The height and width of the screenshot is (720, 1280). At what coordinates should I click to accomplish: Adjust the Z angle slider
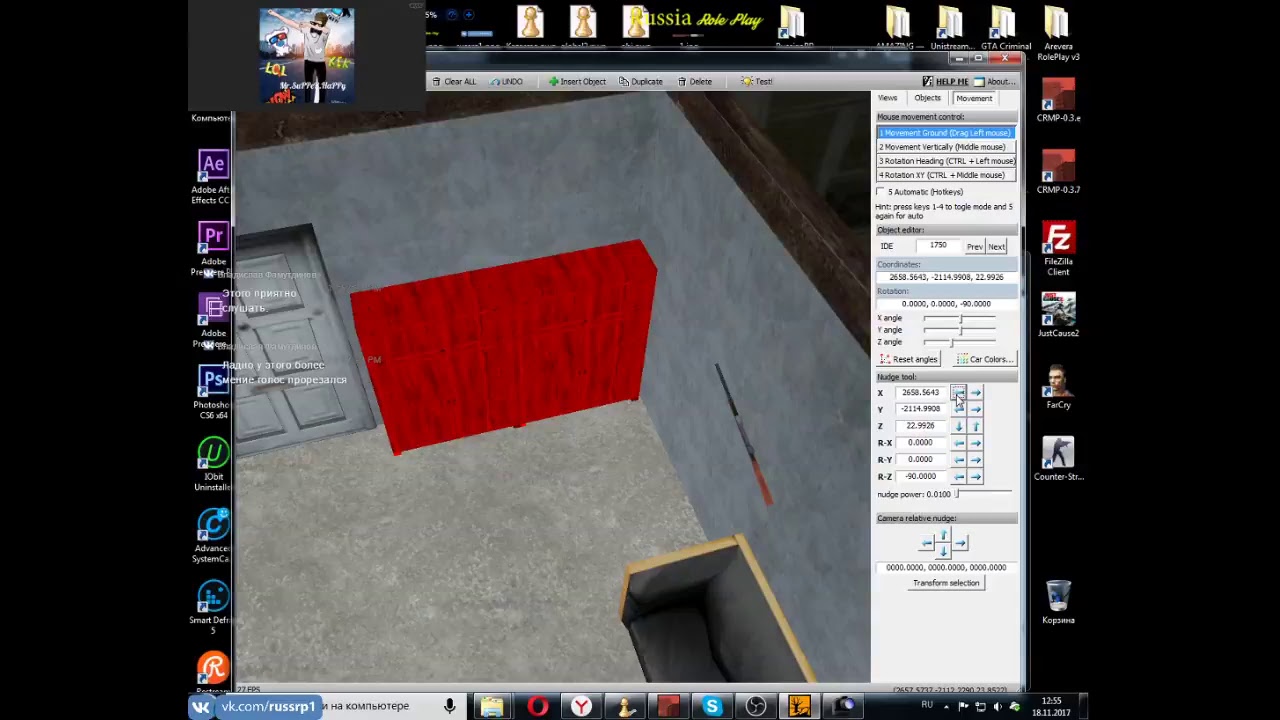coord(959,342)
